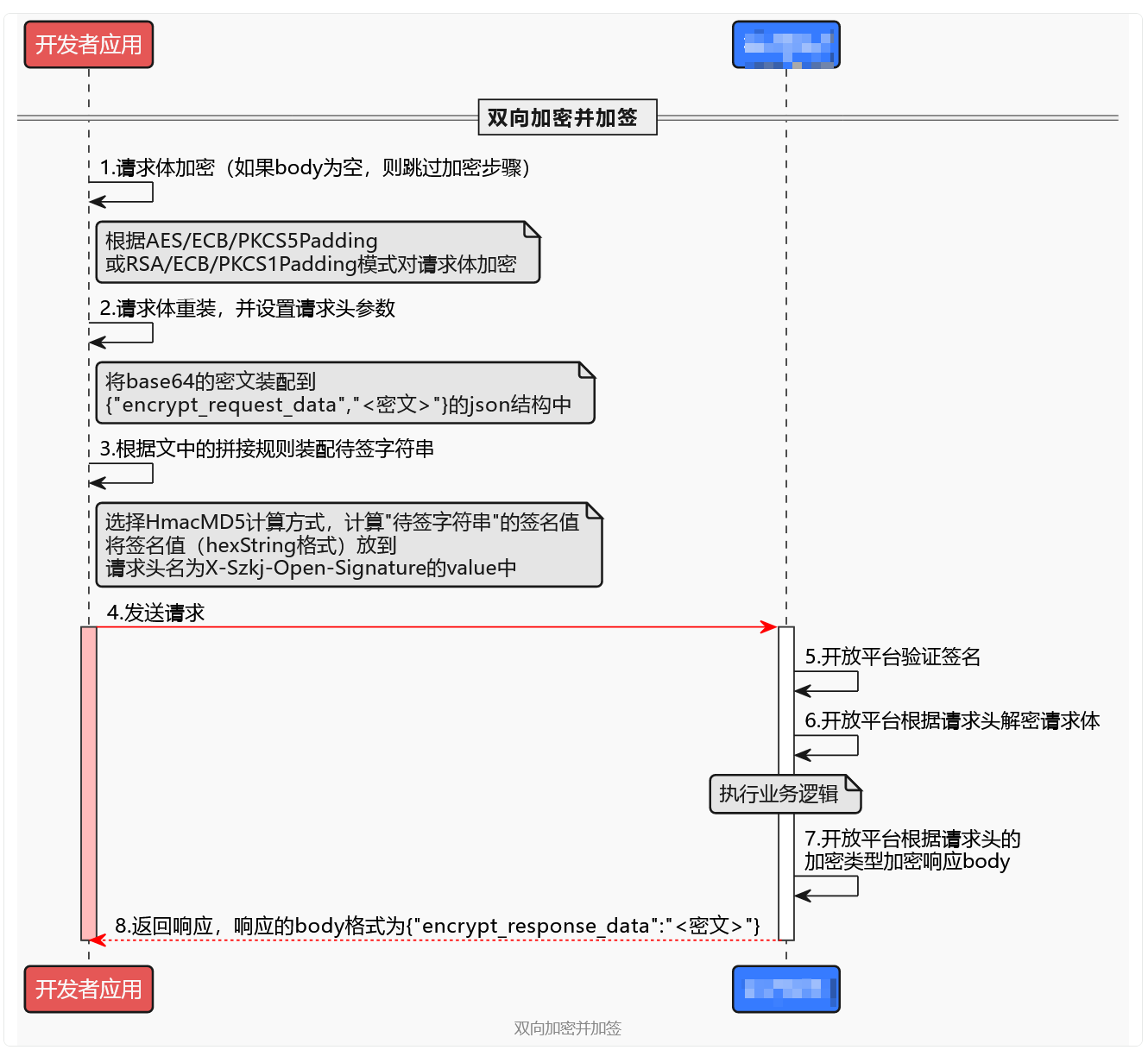
Task: Click the encrypt_request_data json note box
Action: (x=345, y=393)
